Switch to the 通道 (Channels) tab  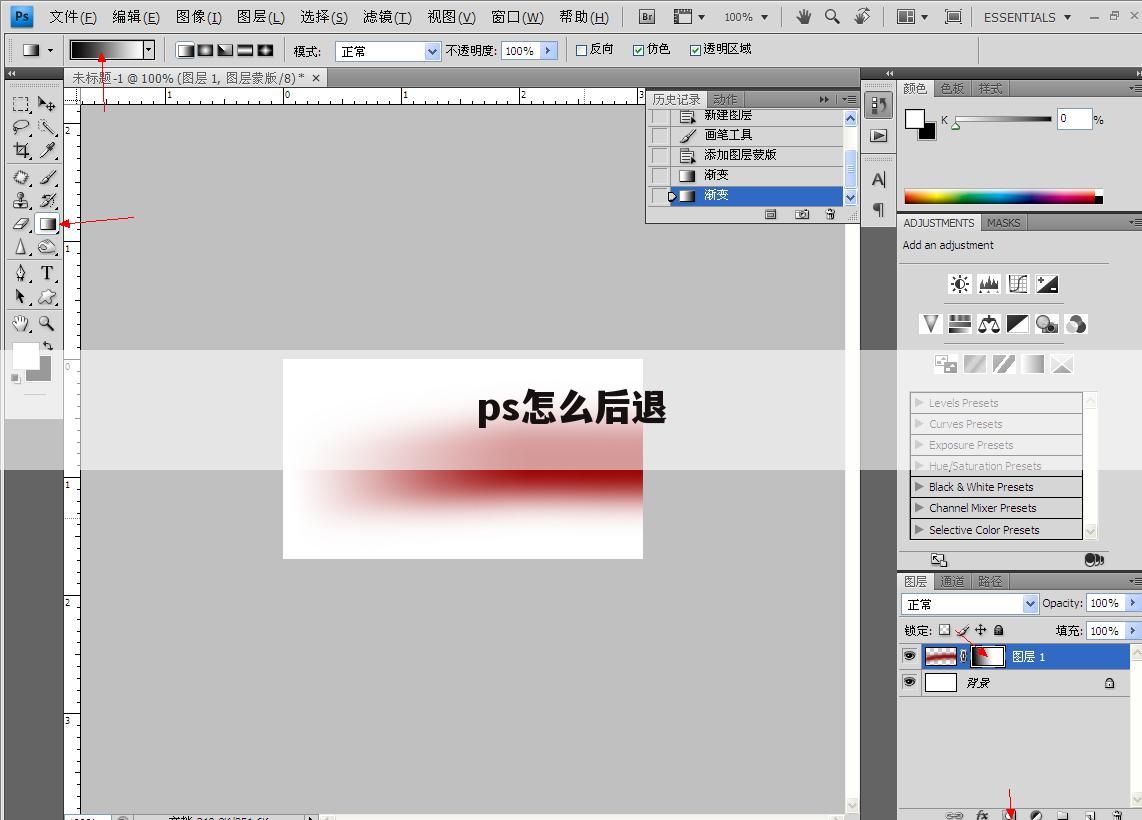[x=952, y=581]
